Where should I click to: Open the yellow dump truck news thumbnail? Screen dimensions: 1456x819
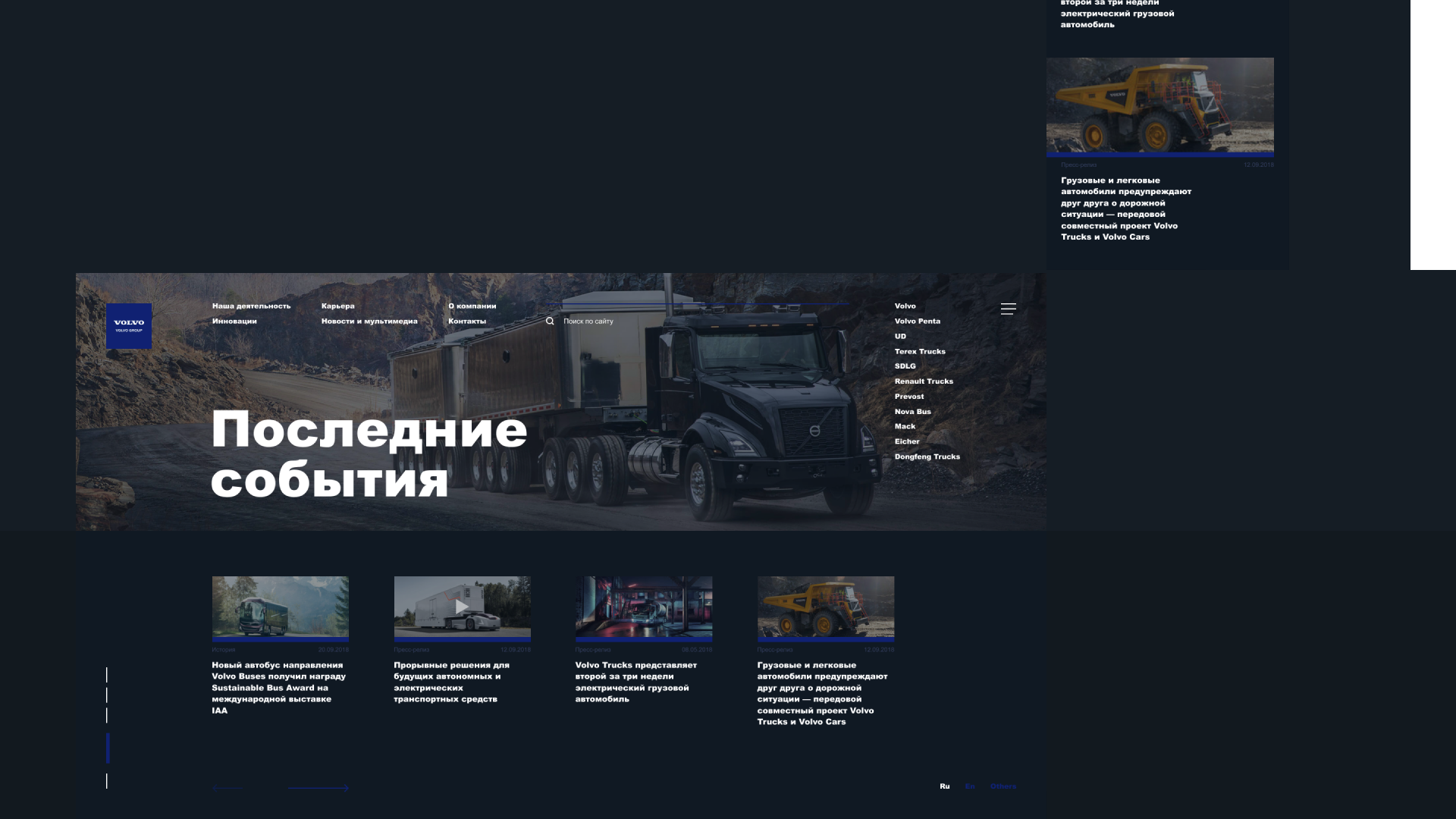(x=825, y=607)
